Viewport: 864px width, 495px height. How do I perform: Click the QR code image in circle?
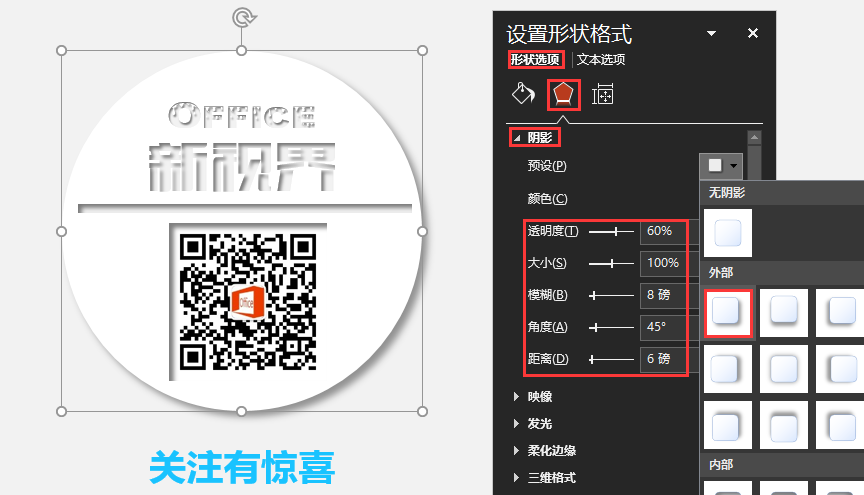tap(248, 302)
